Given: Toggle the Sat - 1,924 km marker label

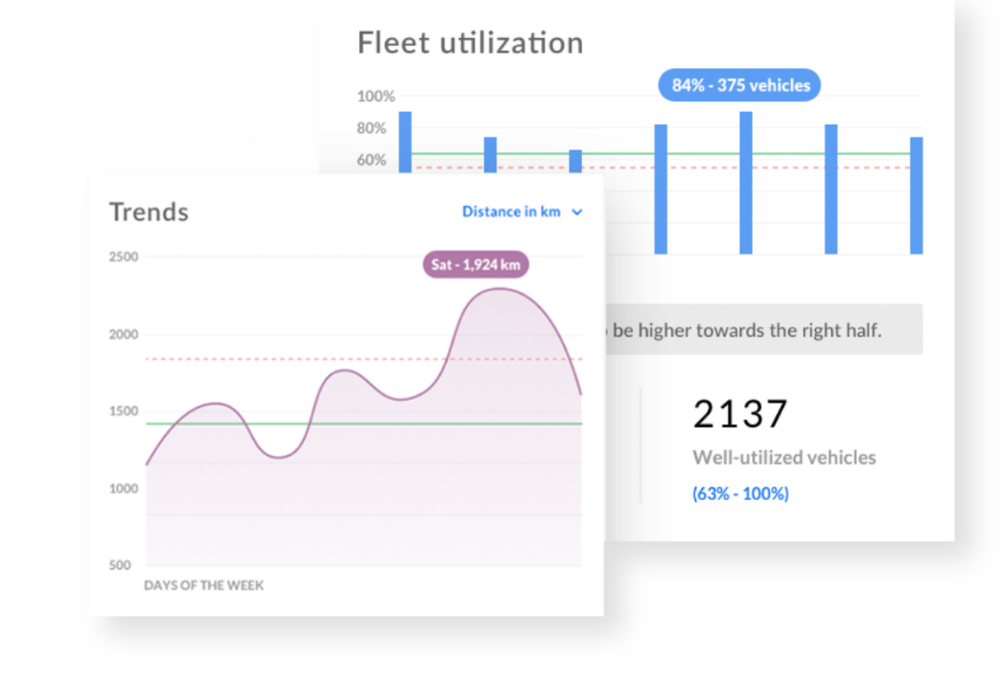Looking at the screenshot, I should (x=474, y=264).
